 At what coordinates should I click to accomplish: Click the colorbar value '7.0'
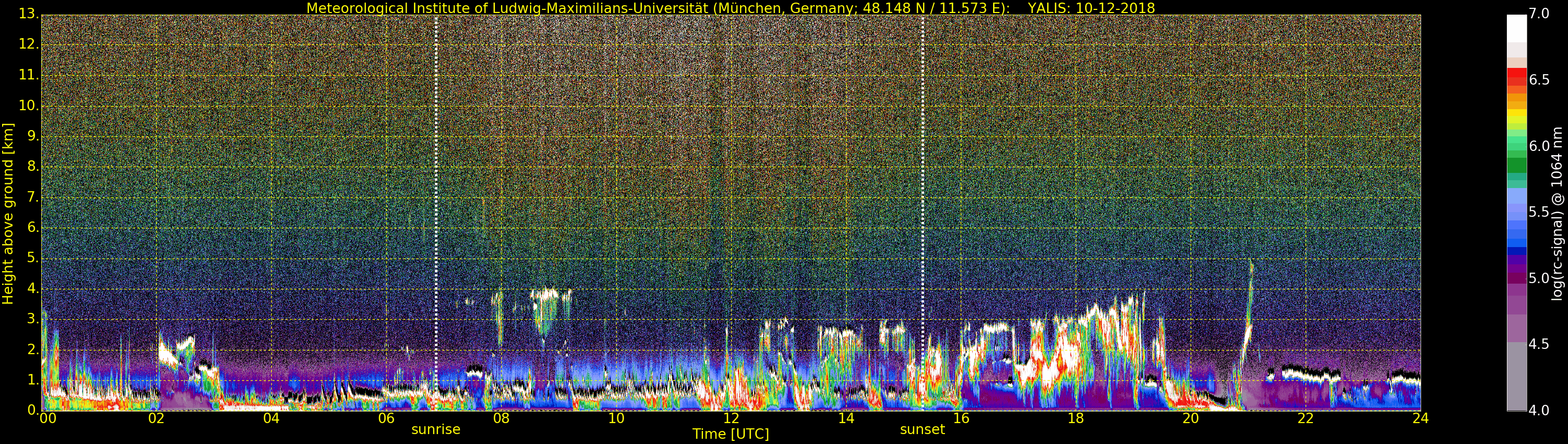click(1539, 14)
